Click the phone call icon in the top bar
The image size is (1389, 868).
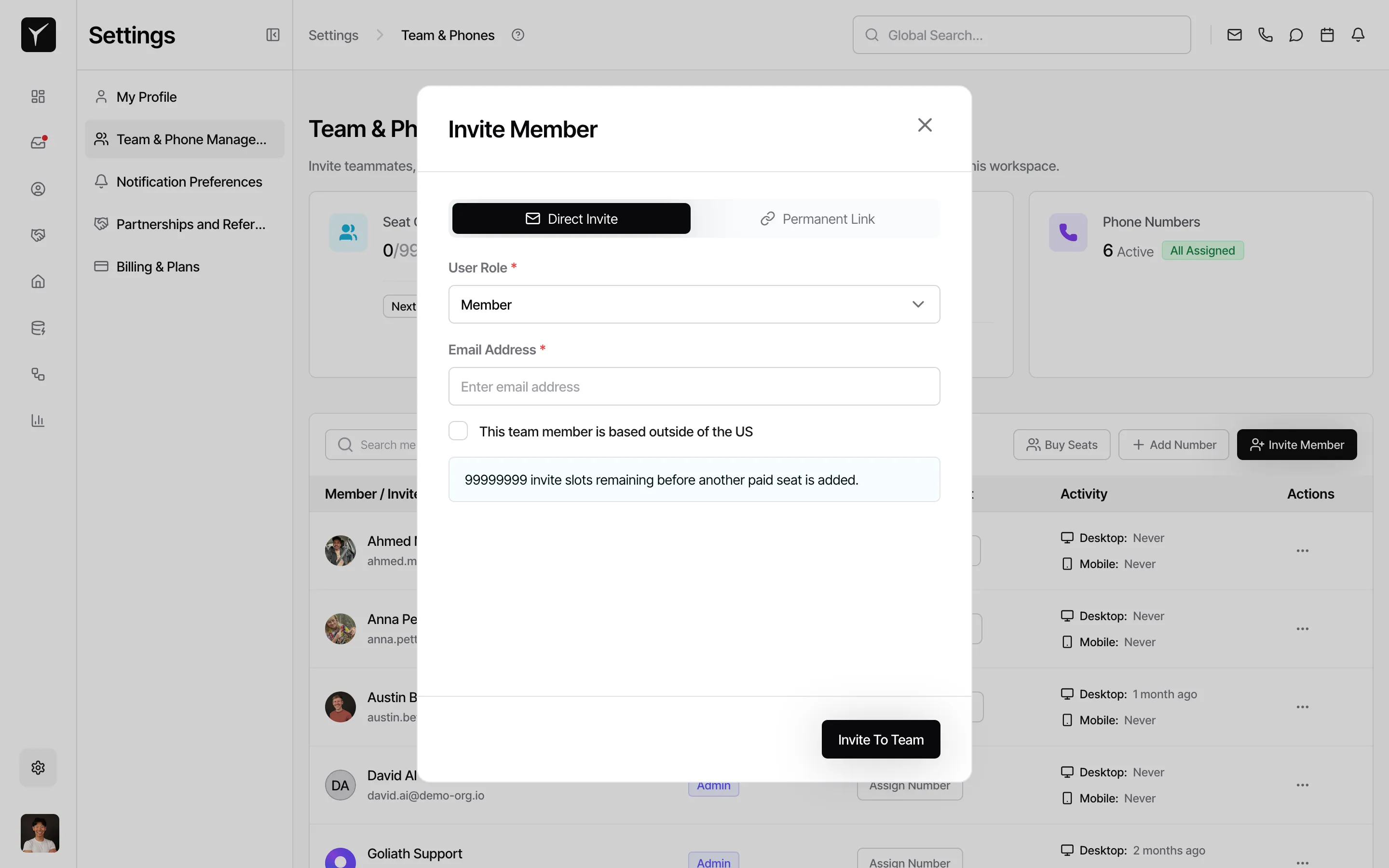[1265, 34]
